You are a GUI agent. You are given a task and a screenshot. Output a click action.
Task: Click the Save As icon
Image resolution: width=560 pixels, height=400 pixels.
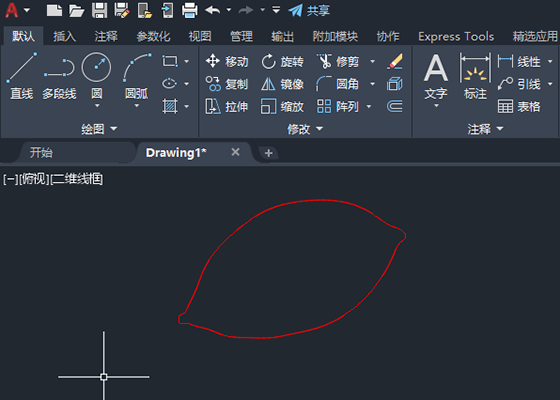(122, 10)
